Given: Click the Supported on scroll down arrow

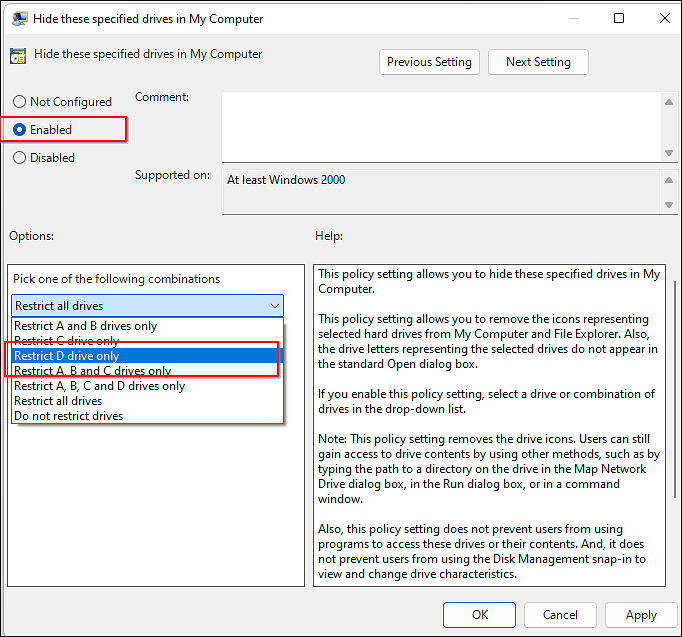Looking at the screenshot, I should 669,204.
